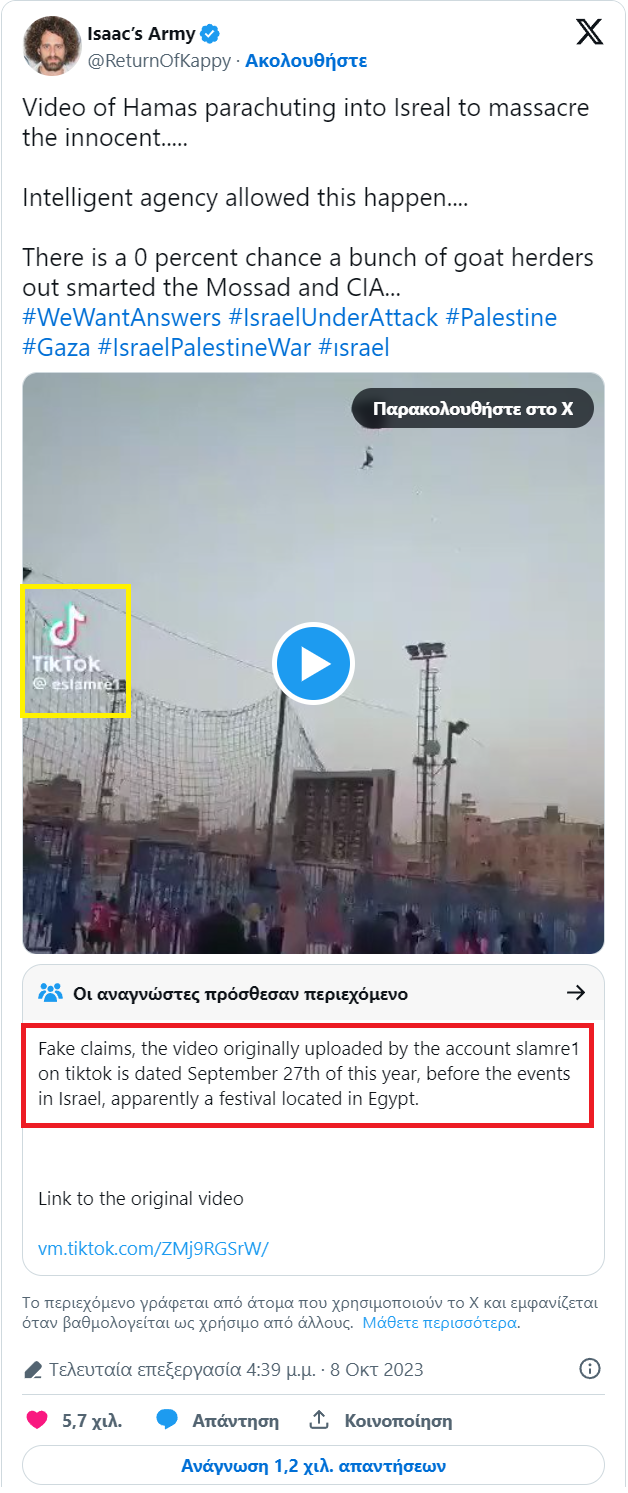Click Ανάγνωση 1,2 χιλ. απαντήσεων button

[x=313, y=1466]
